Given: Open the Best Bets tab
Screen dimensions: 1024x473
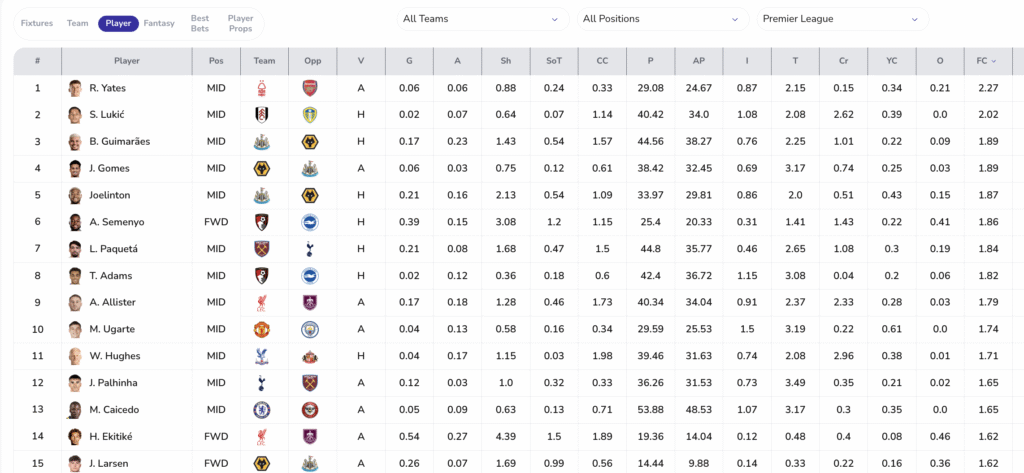Looking at the screenshot, I should (x=200, y=23).
